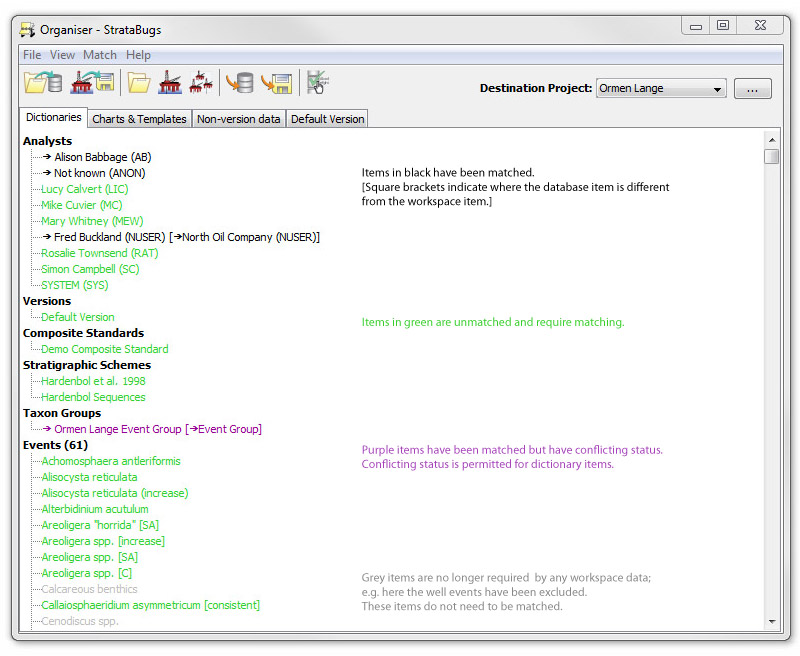Select Ormen Lange Event Group tree item

click(x=117, y=429)
